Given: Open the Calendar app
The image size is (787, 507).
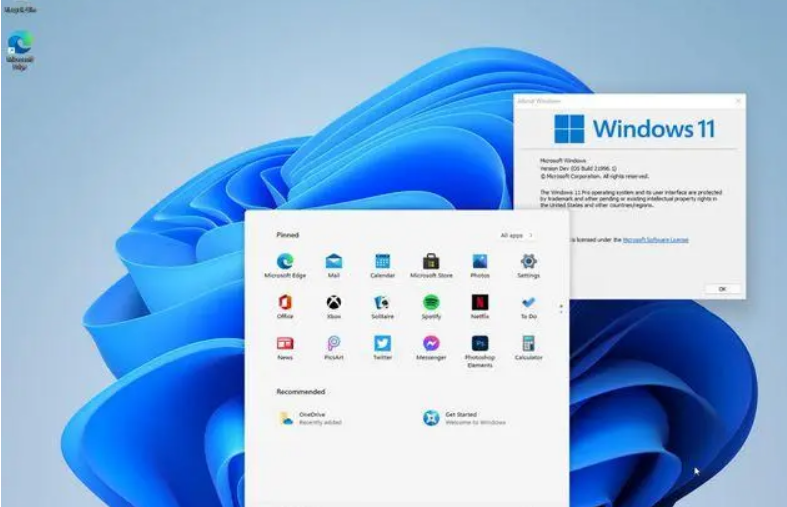Looking at the screenshot, I should (382, 262).
